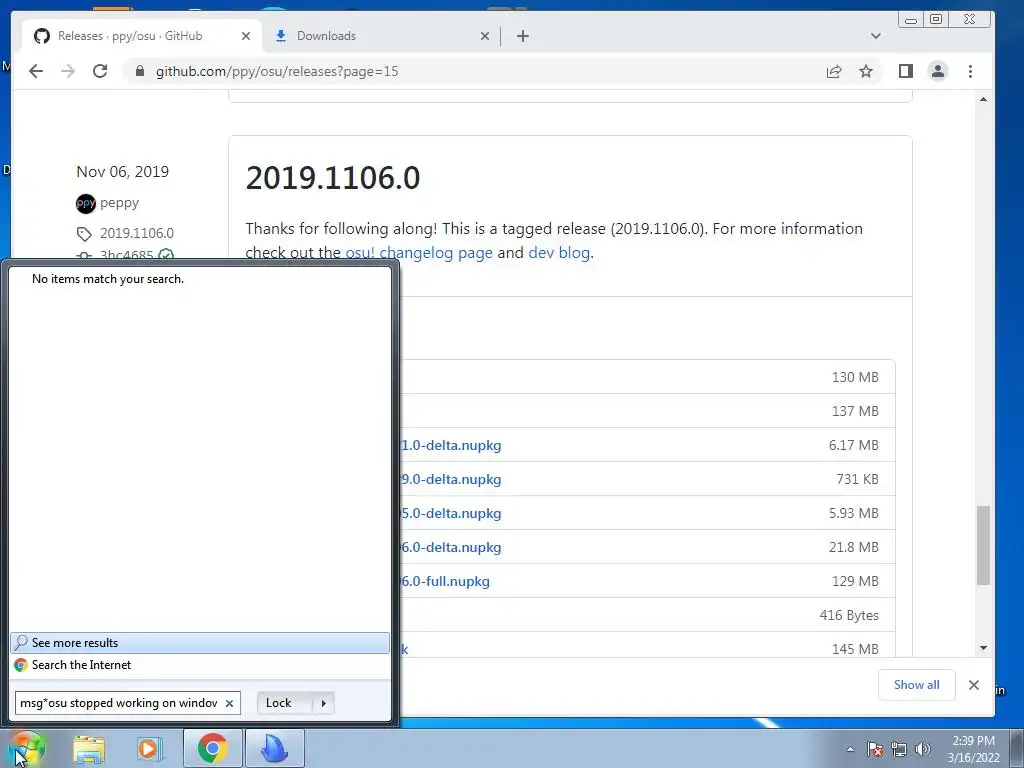Open the blue fin app on the taskbar
1024x768 pixels.
tap(274, 748)
